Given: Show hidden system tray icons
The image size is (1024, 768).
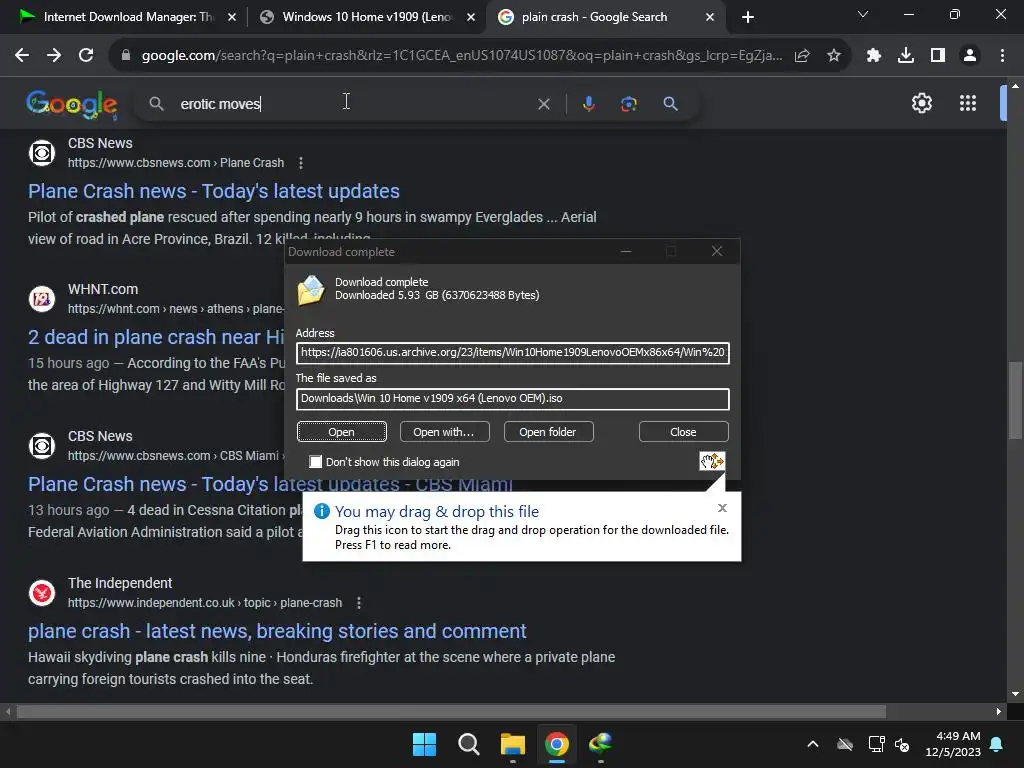Looking at the screenshot, I should (x=812, y=744).
